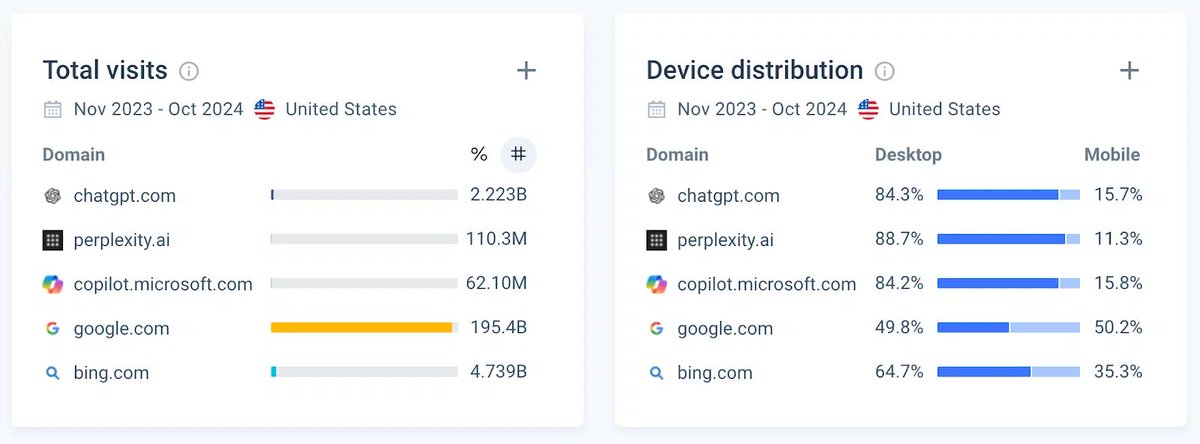Open United States flag selector in Total visits
1200x444 pixels.
pyautogui.click(x=264, y=109)
